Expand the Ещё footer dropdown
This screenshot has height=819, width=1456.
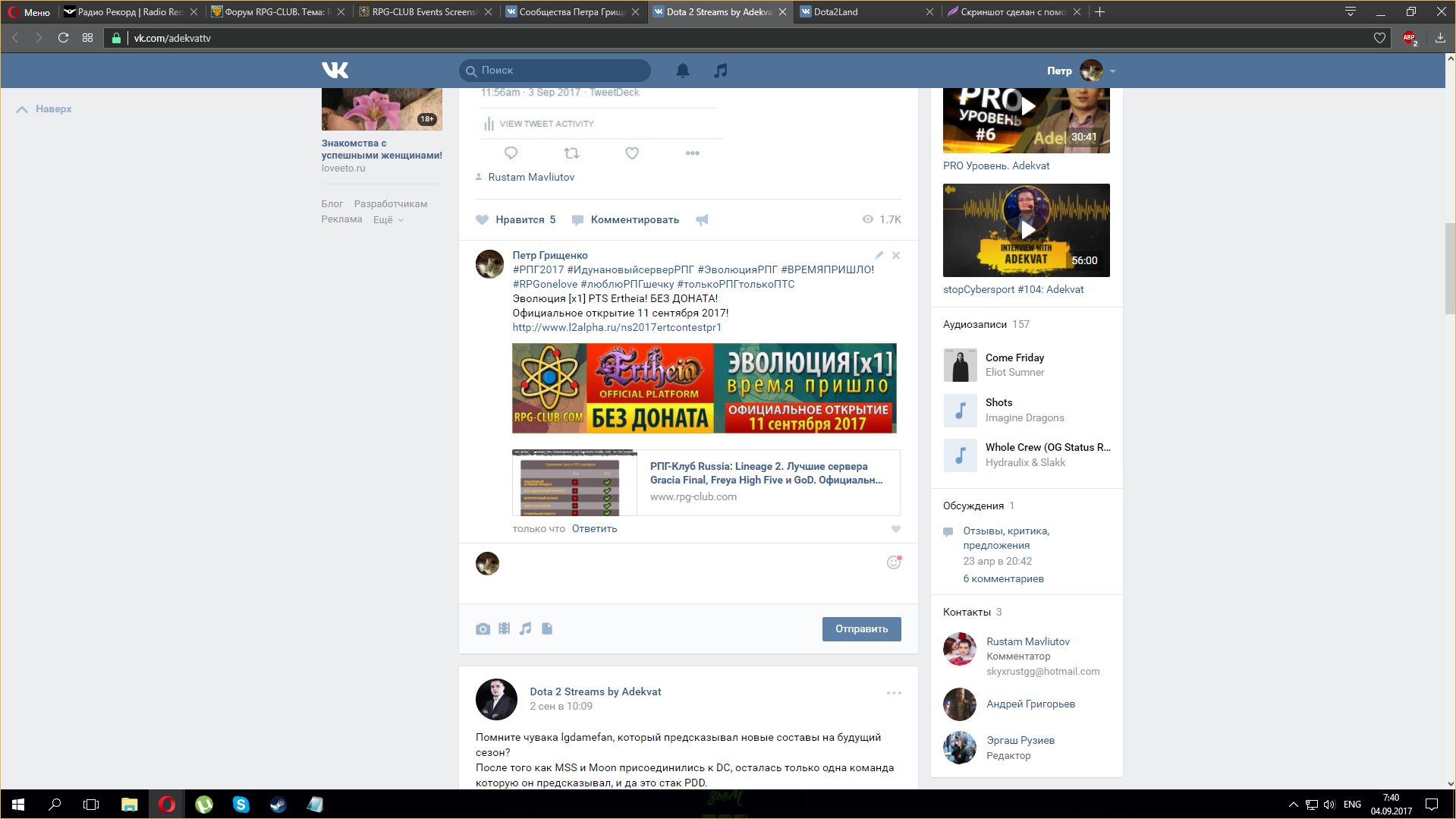tap(388, 220)
